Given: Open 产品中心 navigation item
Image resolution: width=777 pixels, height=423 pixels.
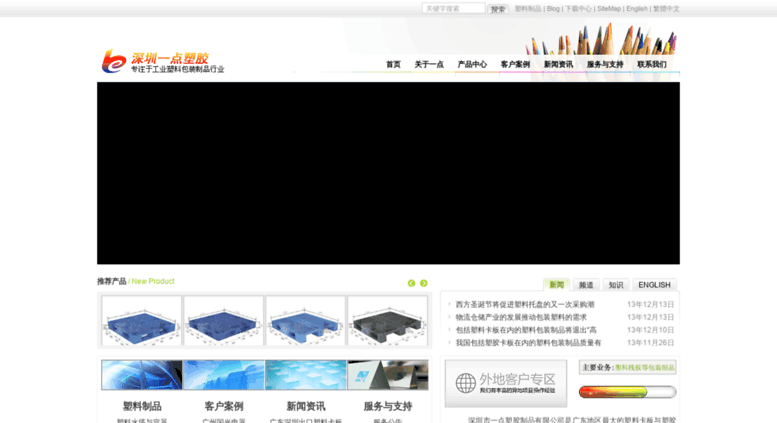Looking at the screenshot, I should point(472,64).
